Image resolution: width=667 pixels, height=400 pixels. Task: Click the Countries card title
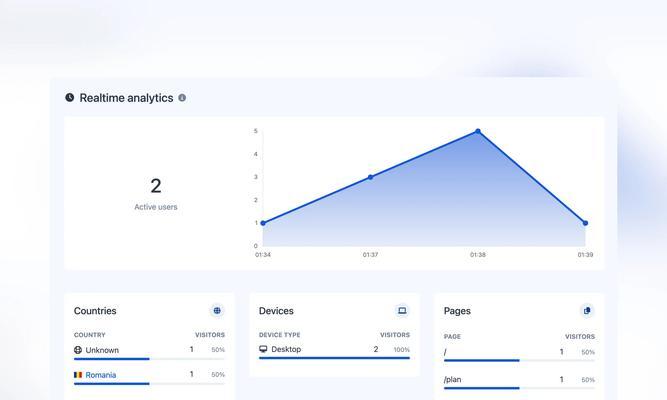(x=95, y=311)
